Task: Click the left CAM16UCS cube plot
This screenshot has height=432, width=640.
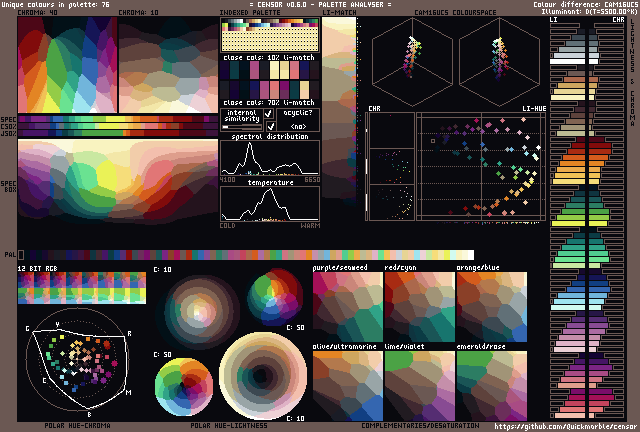Action: tap(412, 61)
